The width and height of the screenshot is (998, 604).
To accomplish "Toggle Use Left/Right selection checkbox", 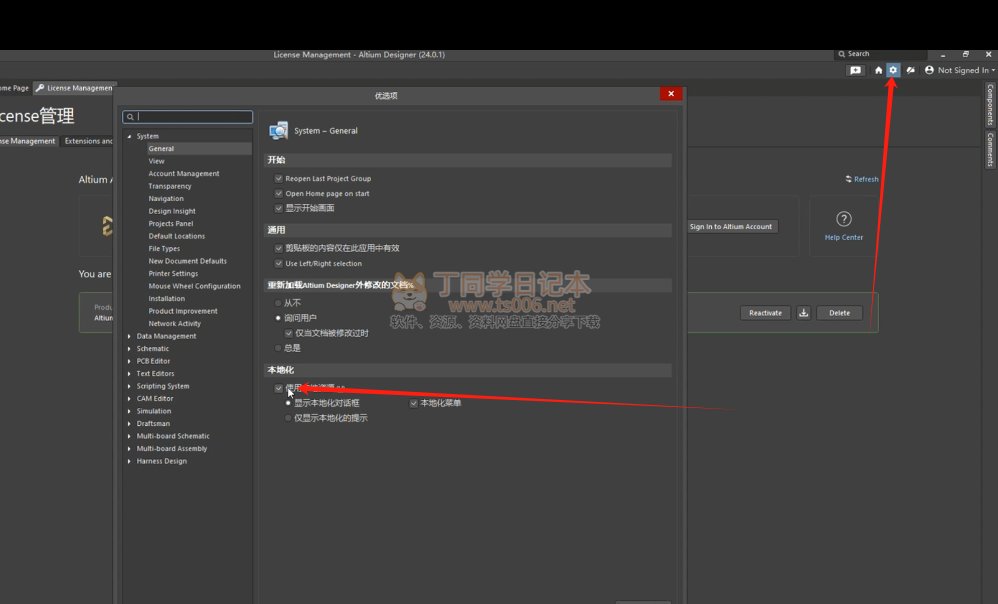I will 279,264.
